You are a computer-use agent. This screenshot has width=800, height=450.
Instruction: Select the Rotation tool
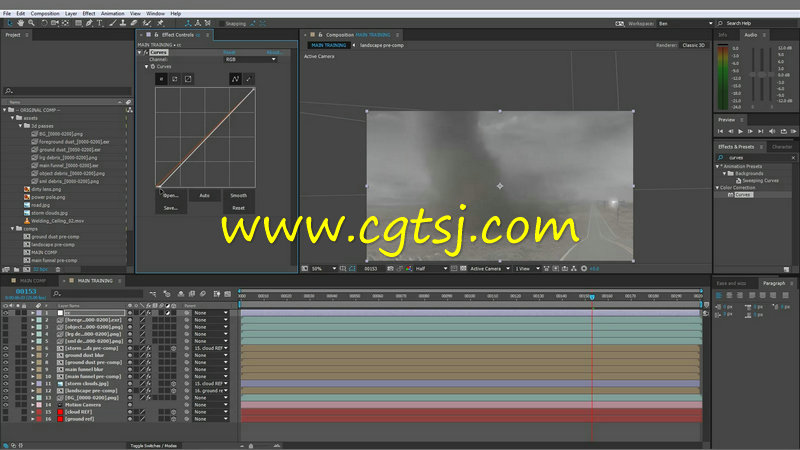pos(44,23)
